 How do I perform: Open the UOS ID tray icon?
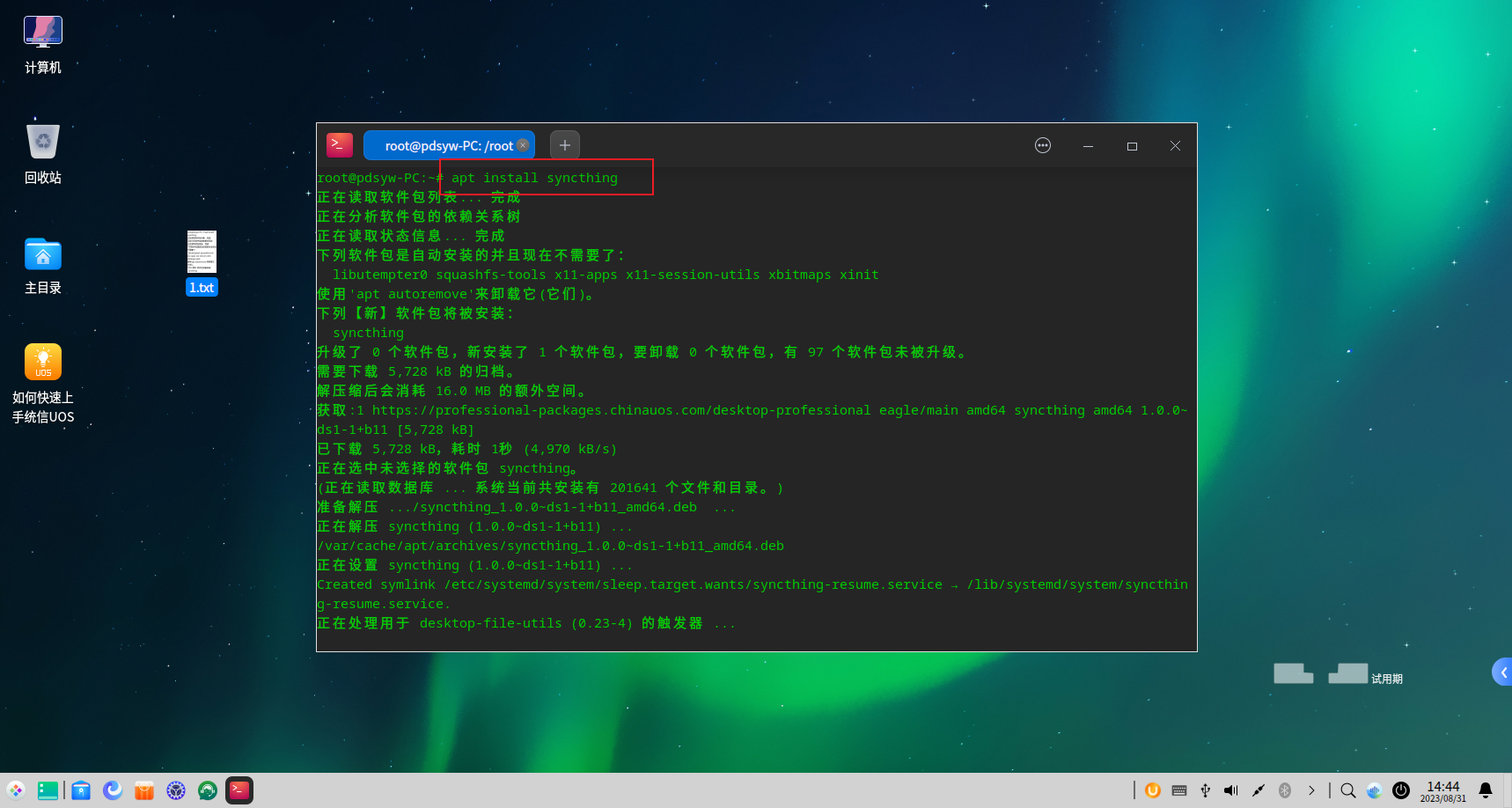pyautogui.click(x=1152, y=790)
